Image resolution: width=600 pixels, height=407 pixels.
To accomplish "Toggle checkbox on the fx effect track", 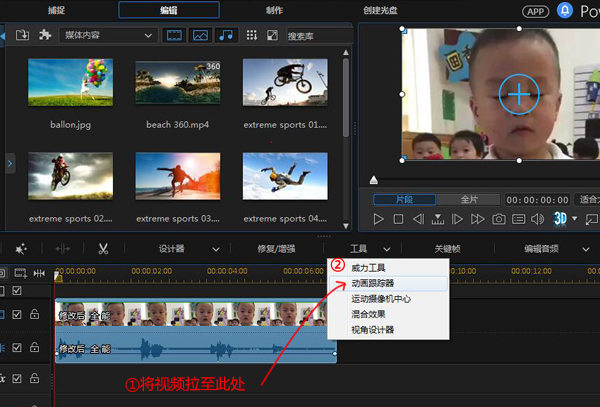I will [17, 378].
